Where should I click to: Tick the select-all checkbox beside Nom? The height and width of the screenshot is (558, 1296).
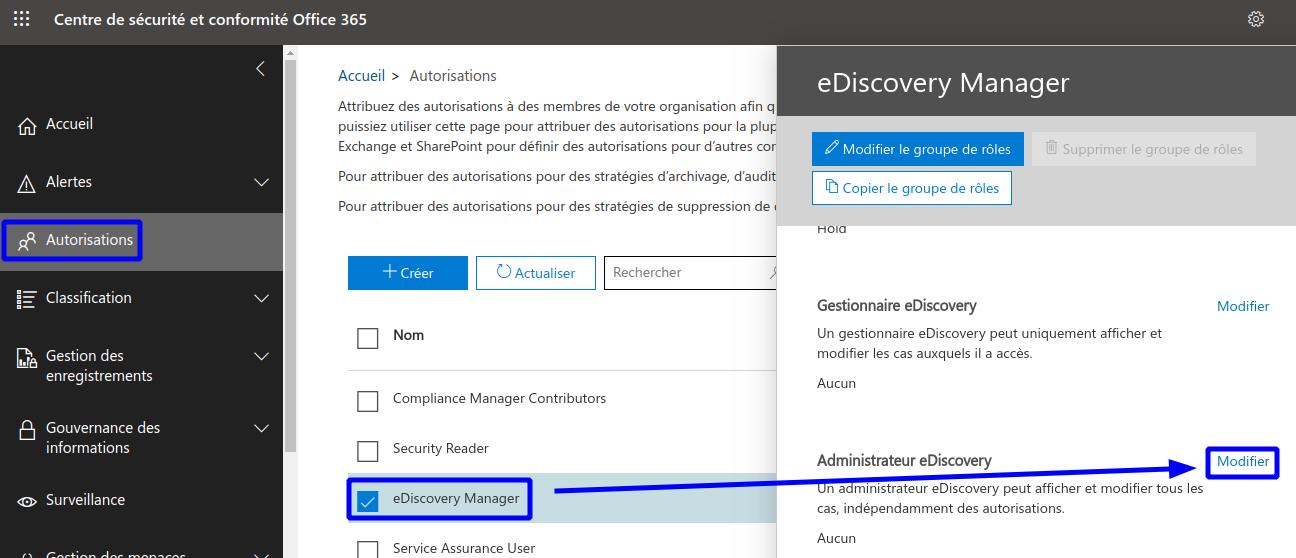coord(368,338)
